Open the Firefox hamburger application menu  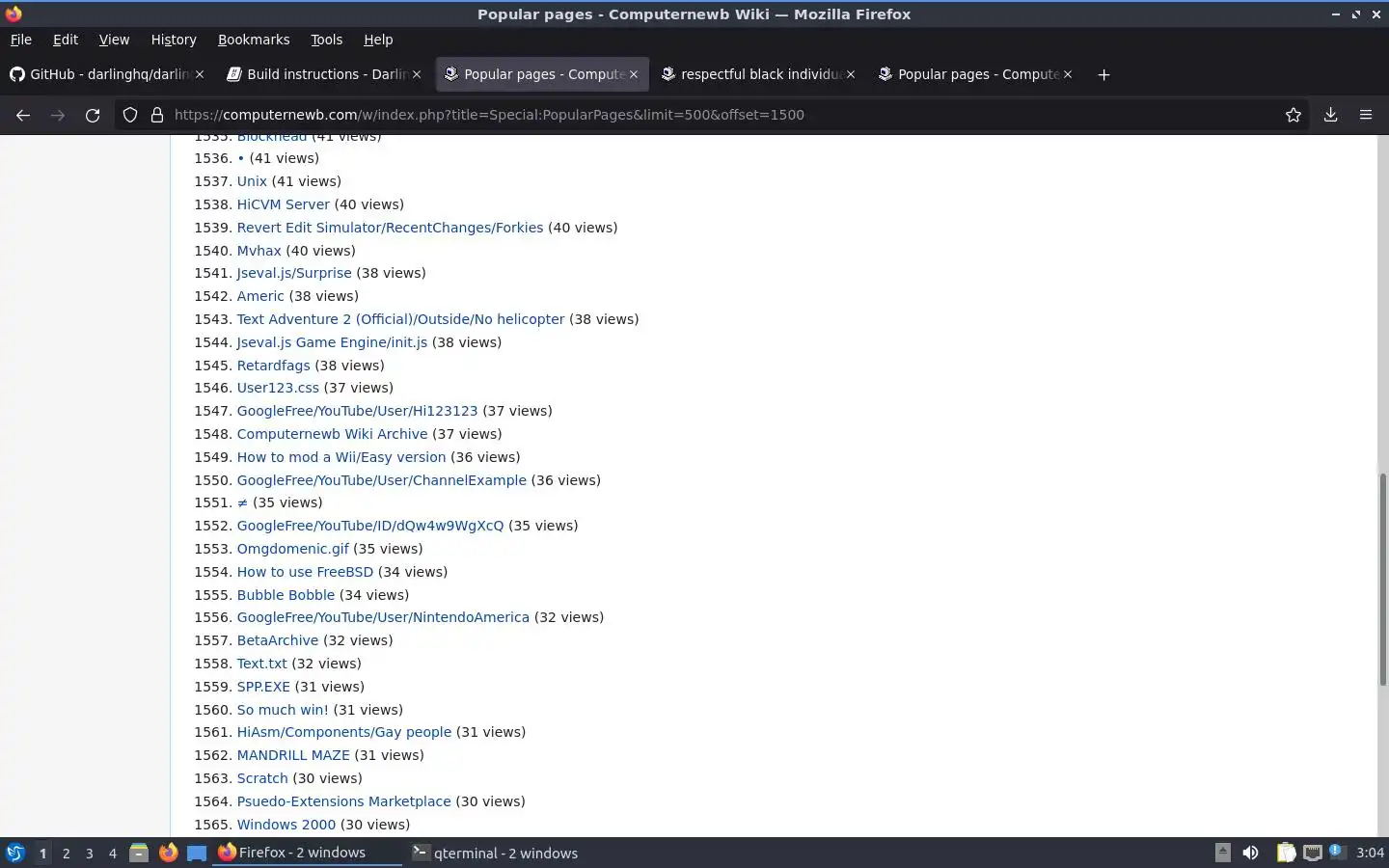pos(1366,115)
